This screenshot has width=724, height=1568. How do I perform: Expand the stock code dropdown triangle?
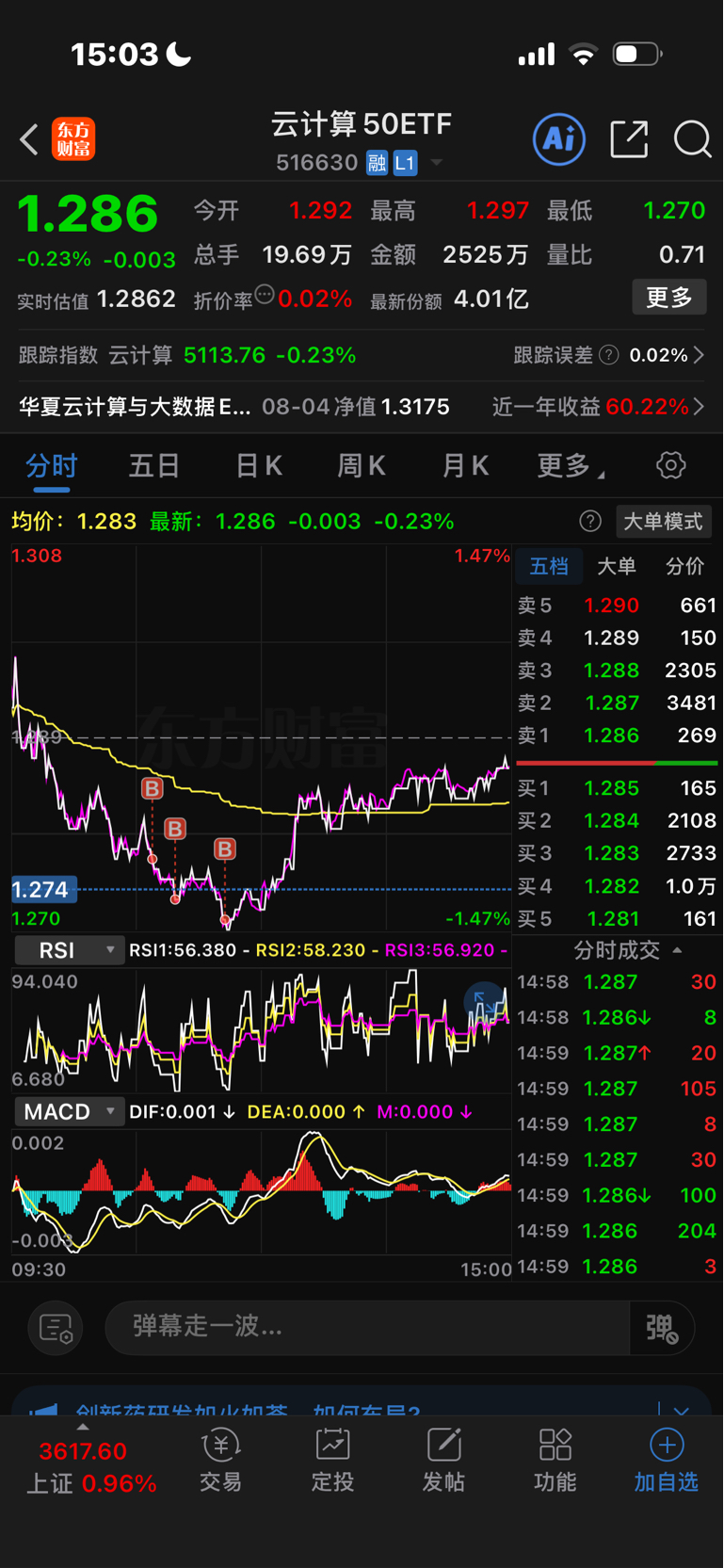pyautogui.click(x=437, y=163)
